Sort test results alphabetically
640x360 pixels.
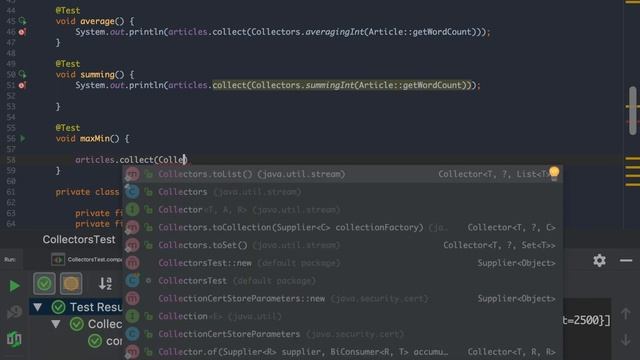[x=105, y=283]
